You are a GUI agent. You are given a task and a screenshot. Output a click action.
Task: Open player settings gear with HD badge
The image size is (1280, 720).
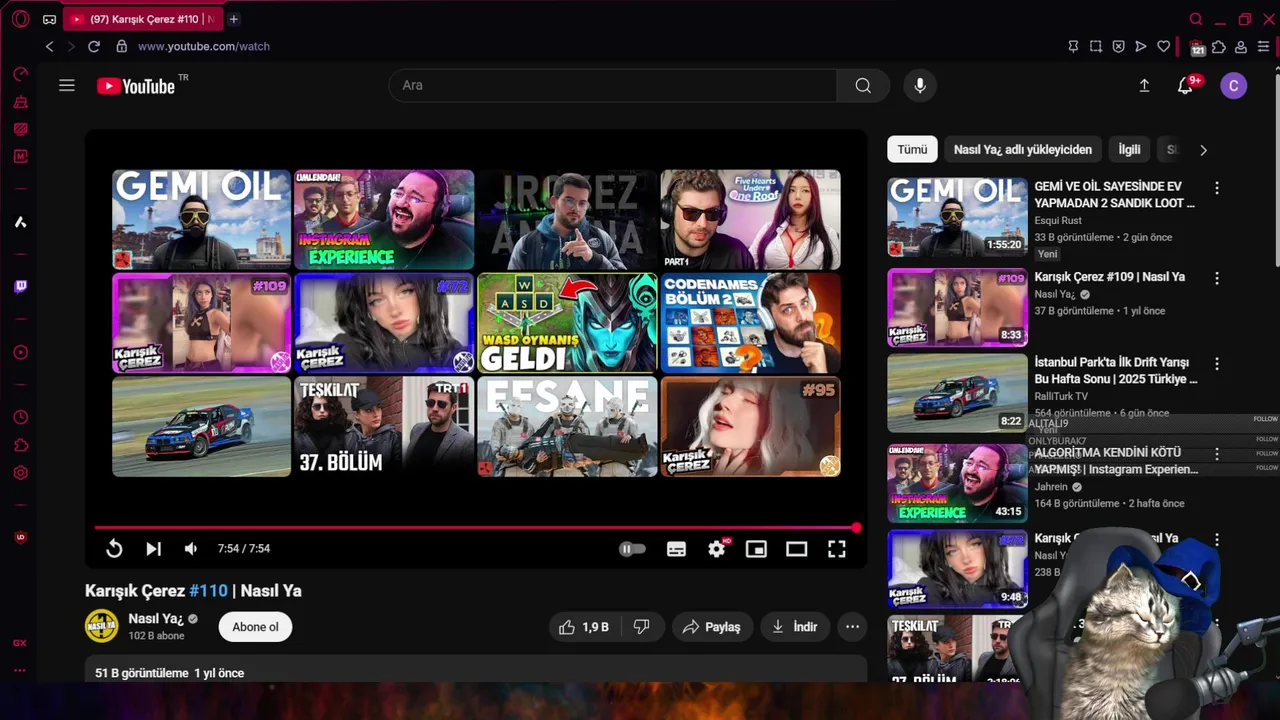(x=718, y=548)
